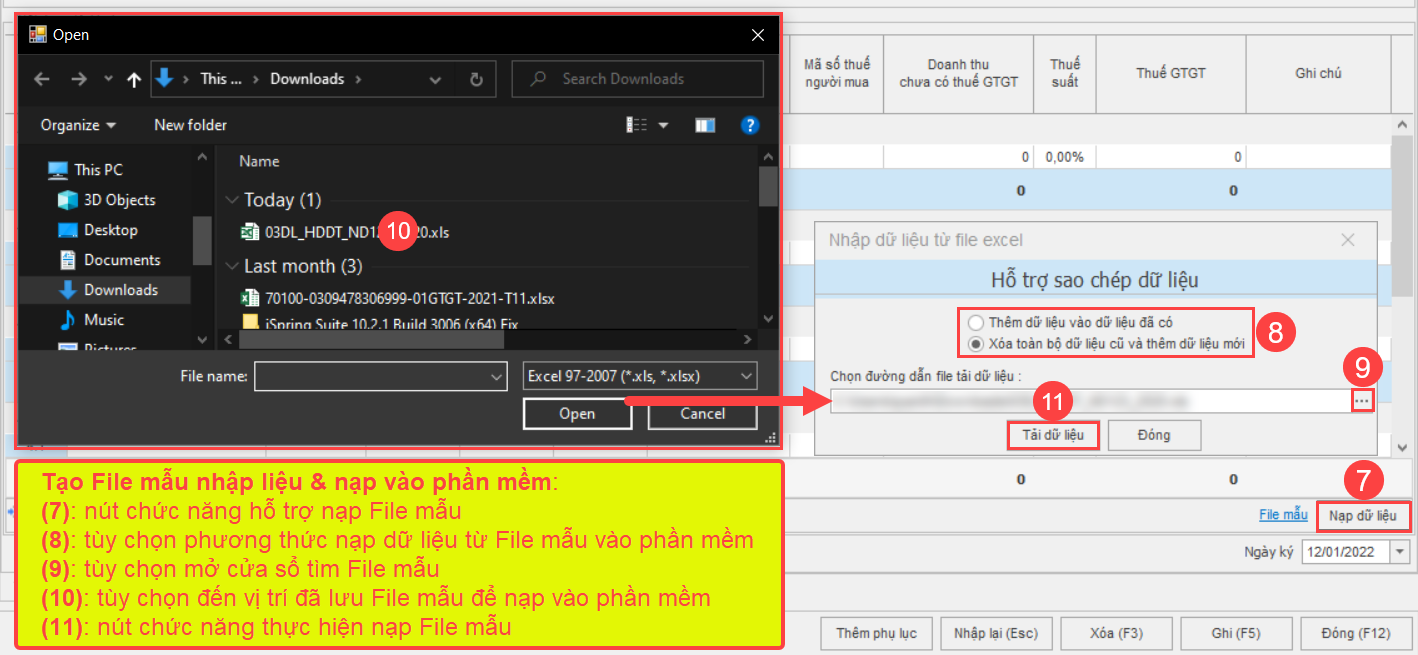Click the Ngày ký date field

(1346, 552)
